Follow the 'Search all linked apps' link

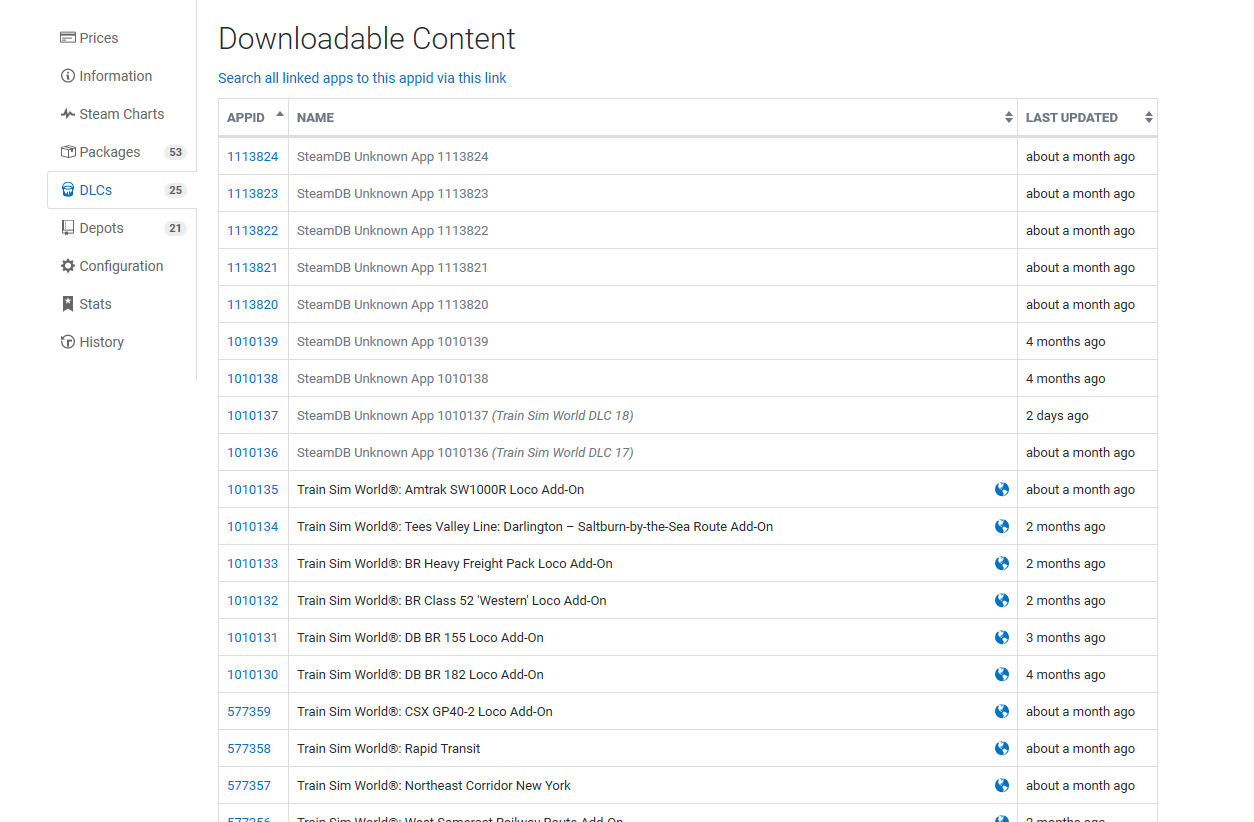(x=362, y=78)
